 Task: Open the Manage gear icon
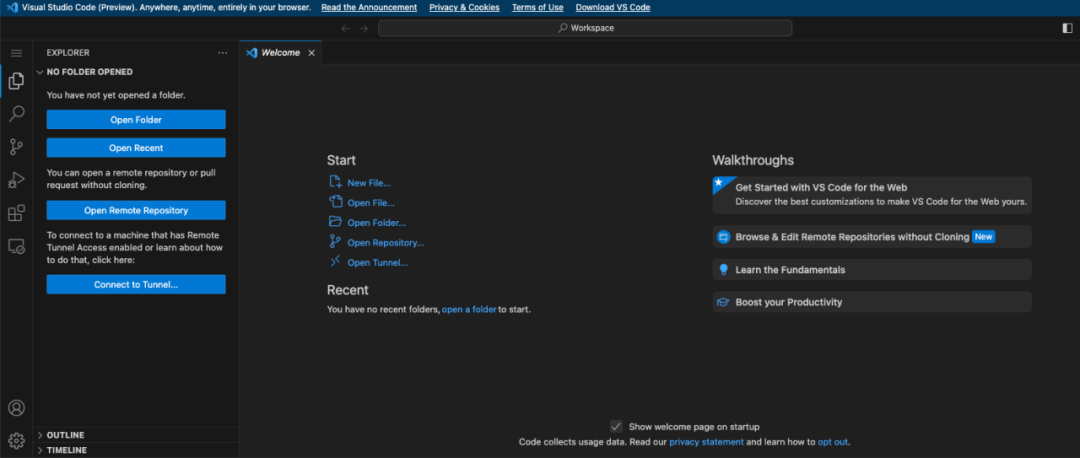point(17,440)
